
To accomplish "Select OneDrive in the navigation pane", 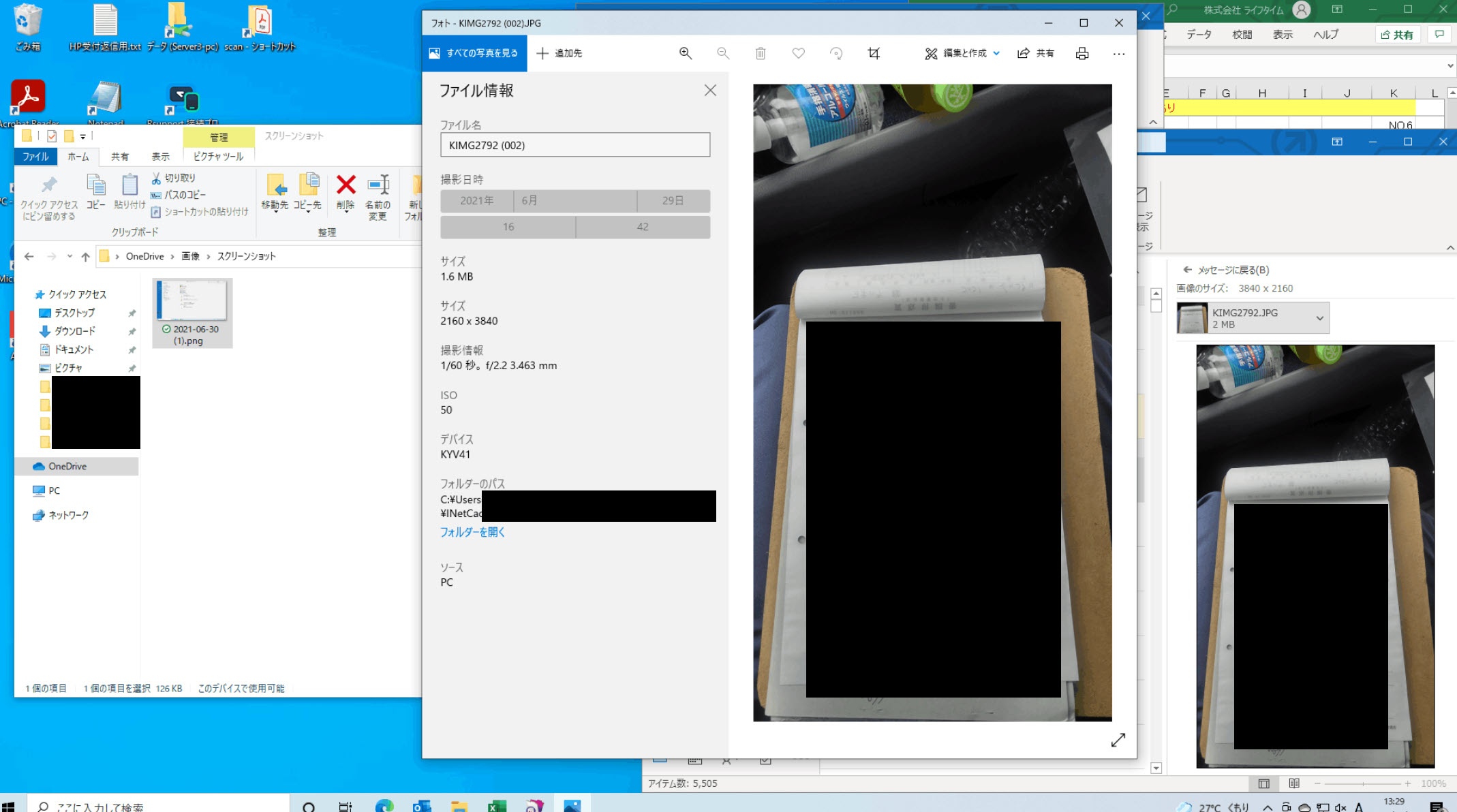I will [67, 466].
